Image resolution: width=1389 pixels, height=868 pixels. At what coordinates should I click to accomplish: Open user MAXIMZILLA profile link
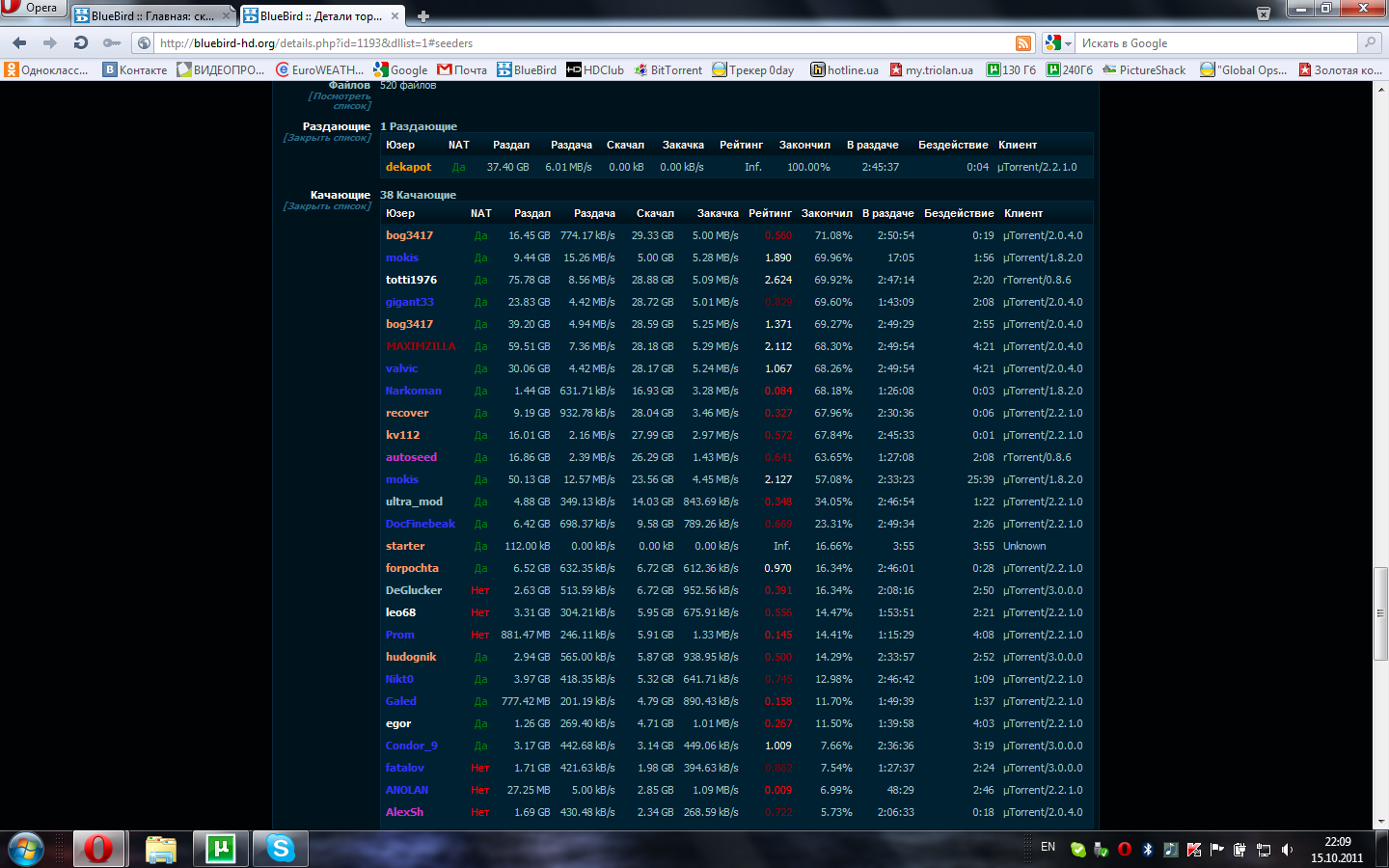point(421,346)
